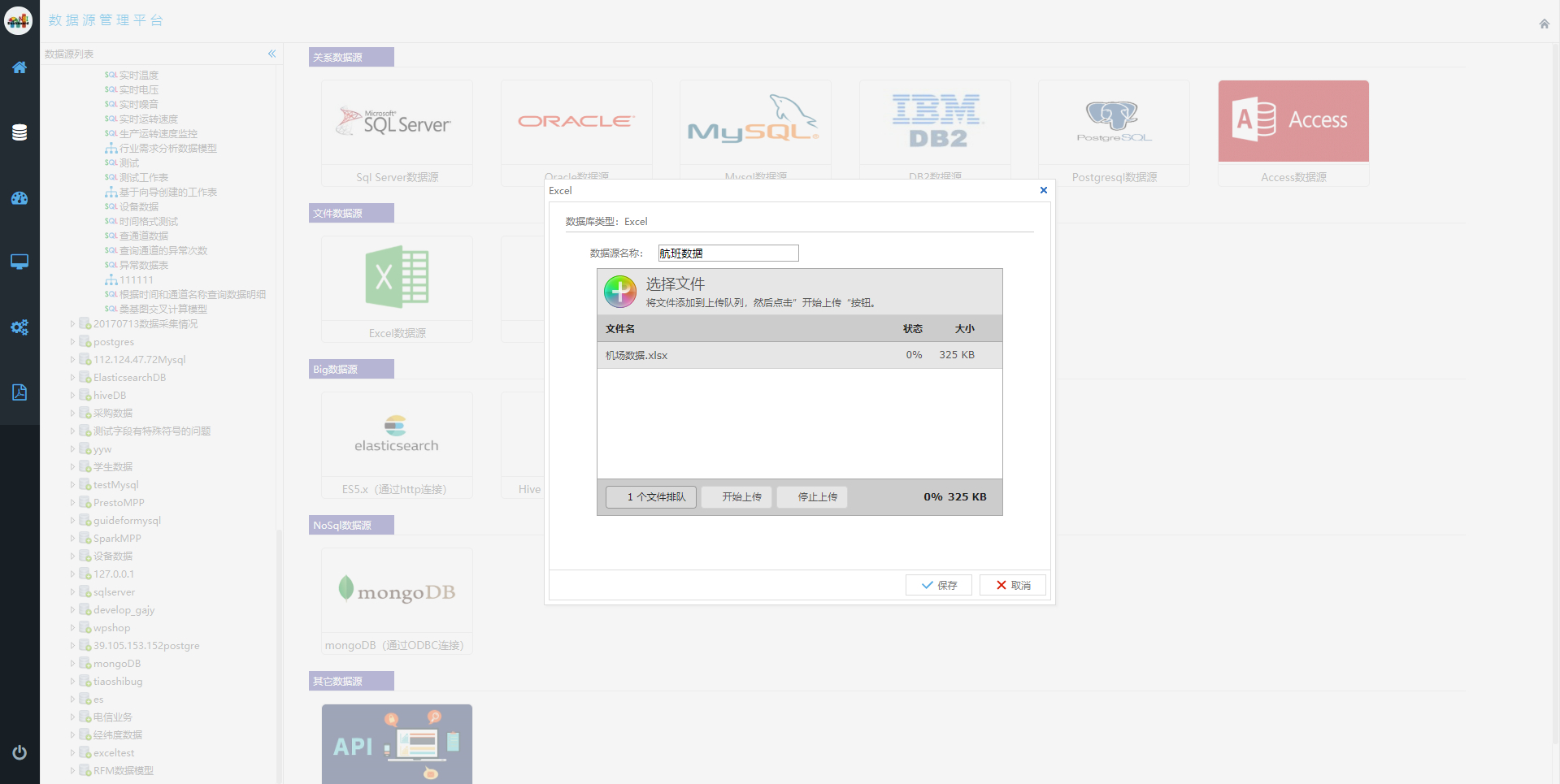This screenshot has width=1560, height=784.
Task: Select the Access data source tile
Action: (x=1293, y=133)
